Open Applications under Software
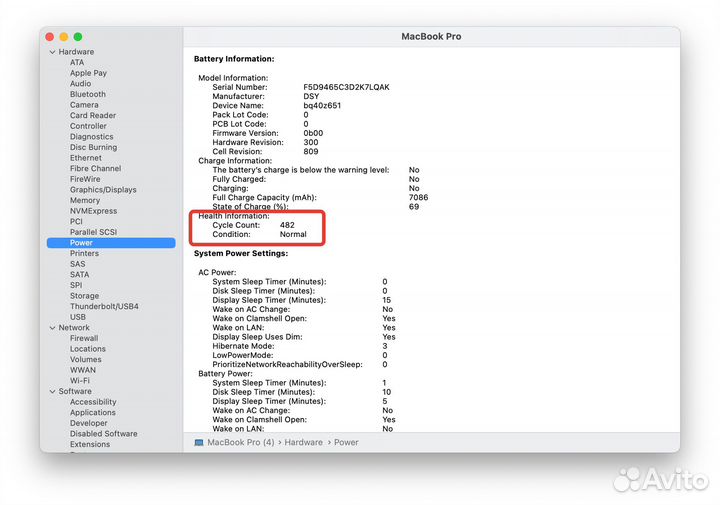720x505 pixels. [x=92, y=412]
